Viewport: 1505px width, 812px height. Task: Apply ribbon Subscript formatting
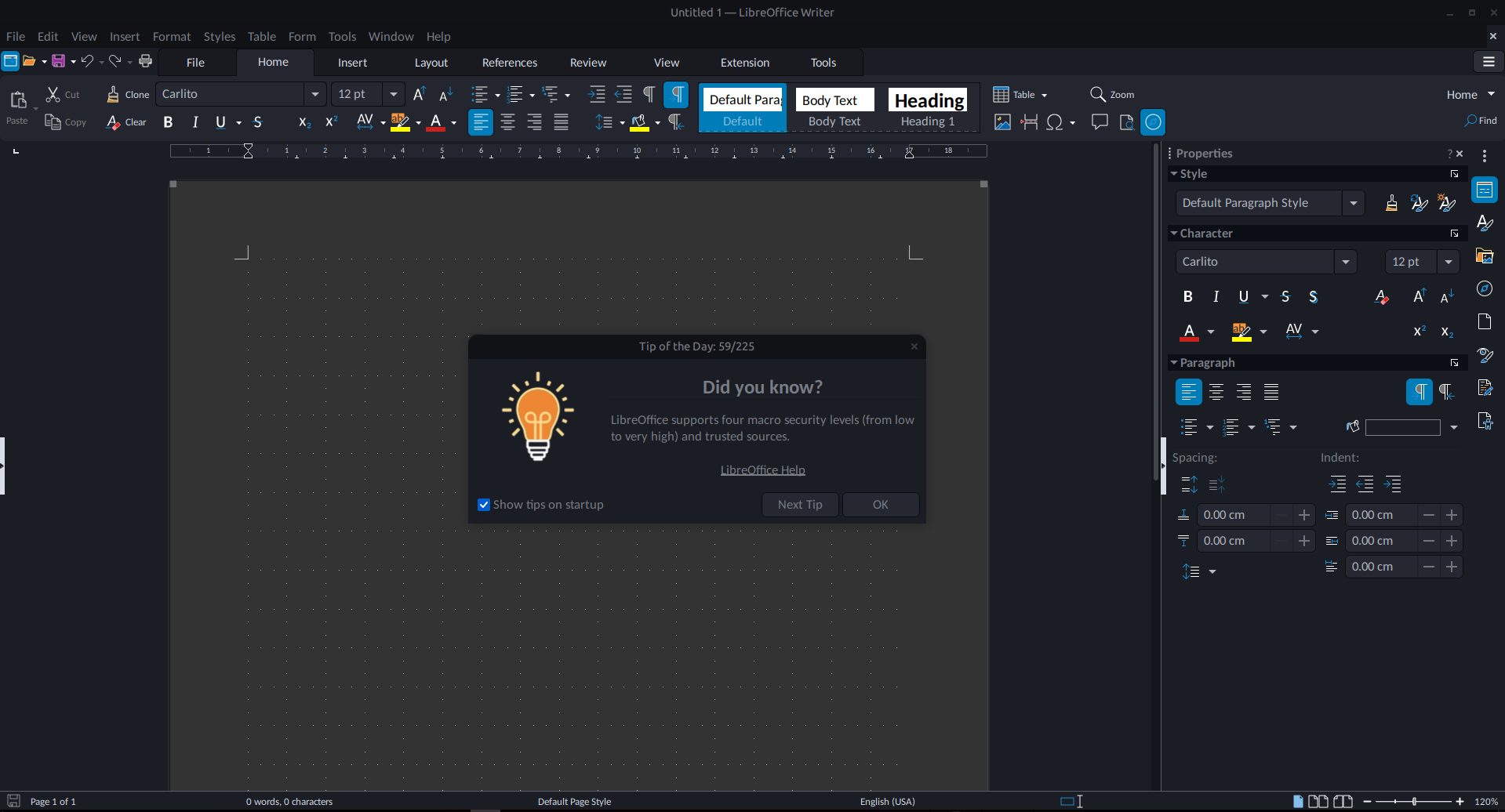coord(304,122)
